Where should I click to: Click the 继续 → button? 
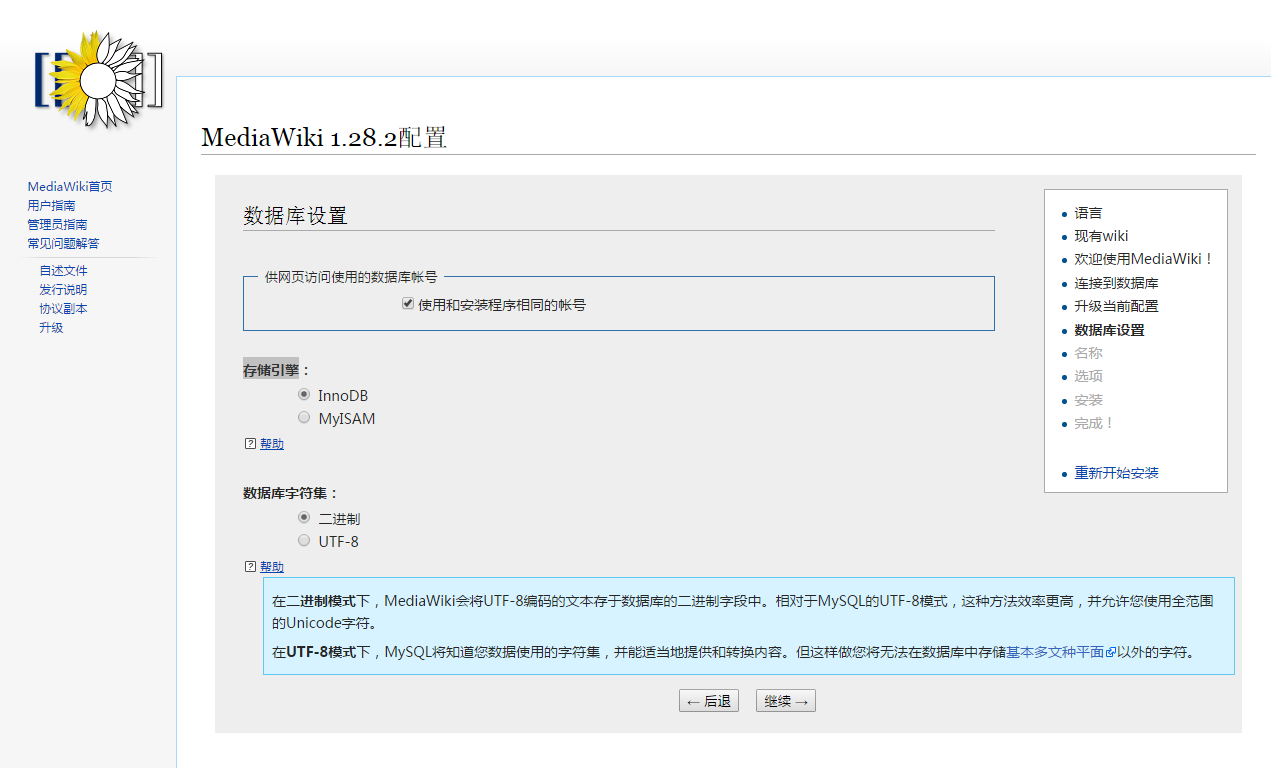[x=786, y=701]
